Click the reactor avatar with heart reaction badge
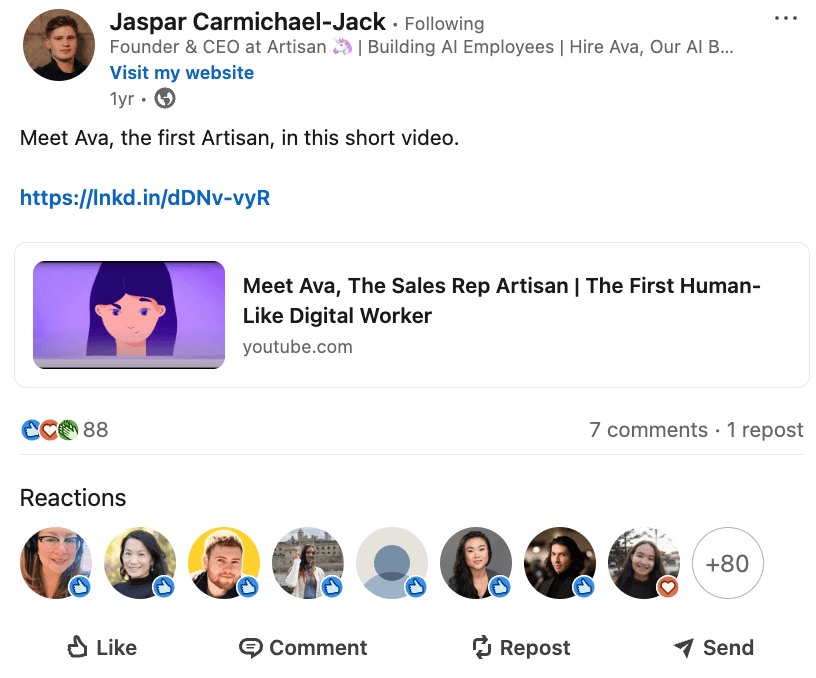816x678 pixels. (644, 563)
